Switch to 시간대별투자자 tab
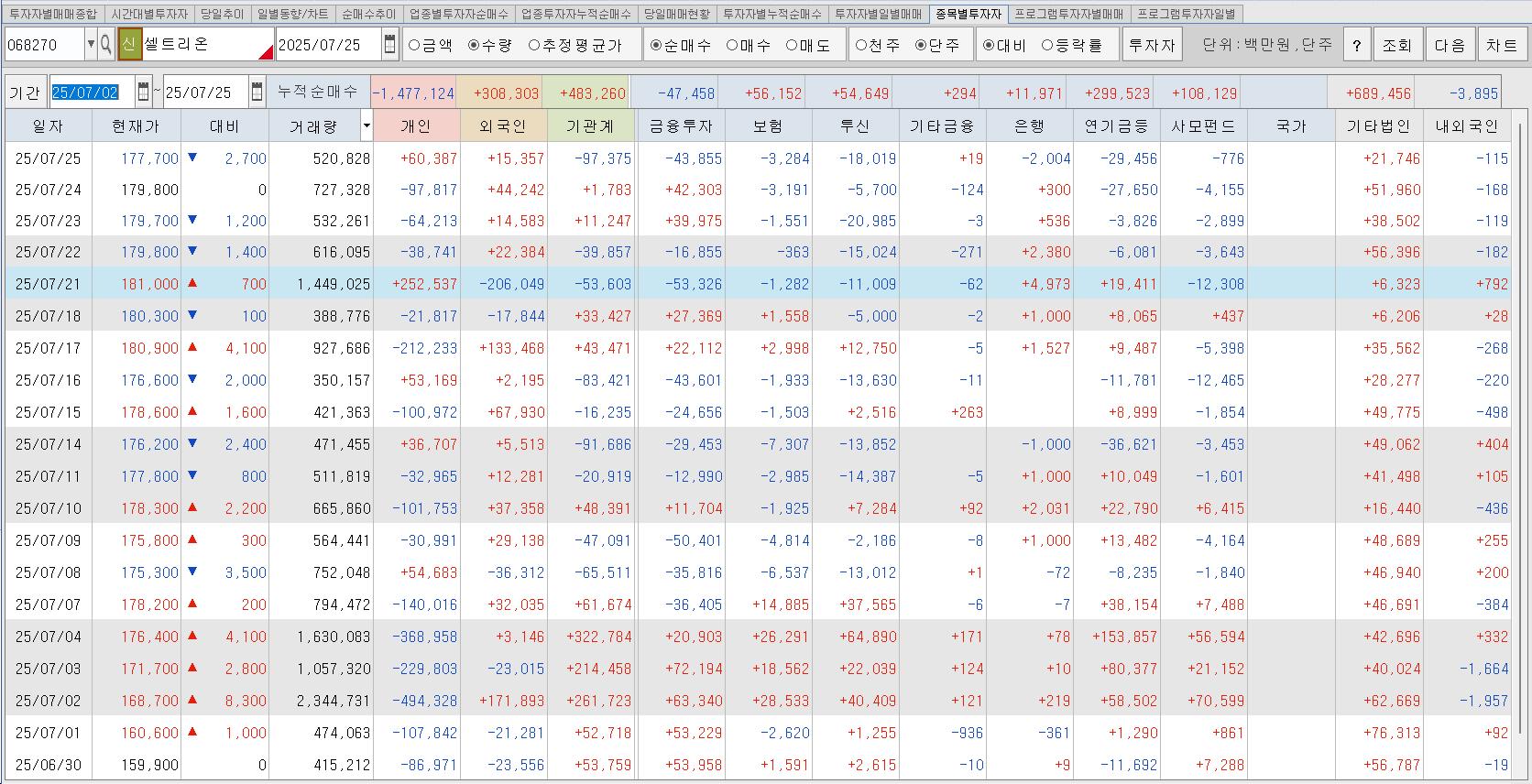The width and height of the screenshot is (1532, 784). [149, 14]
